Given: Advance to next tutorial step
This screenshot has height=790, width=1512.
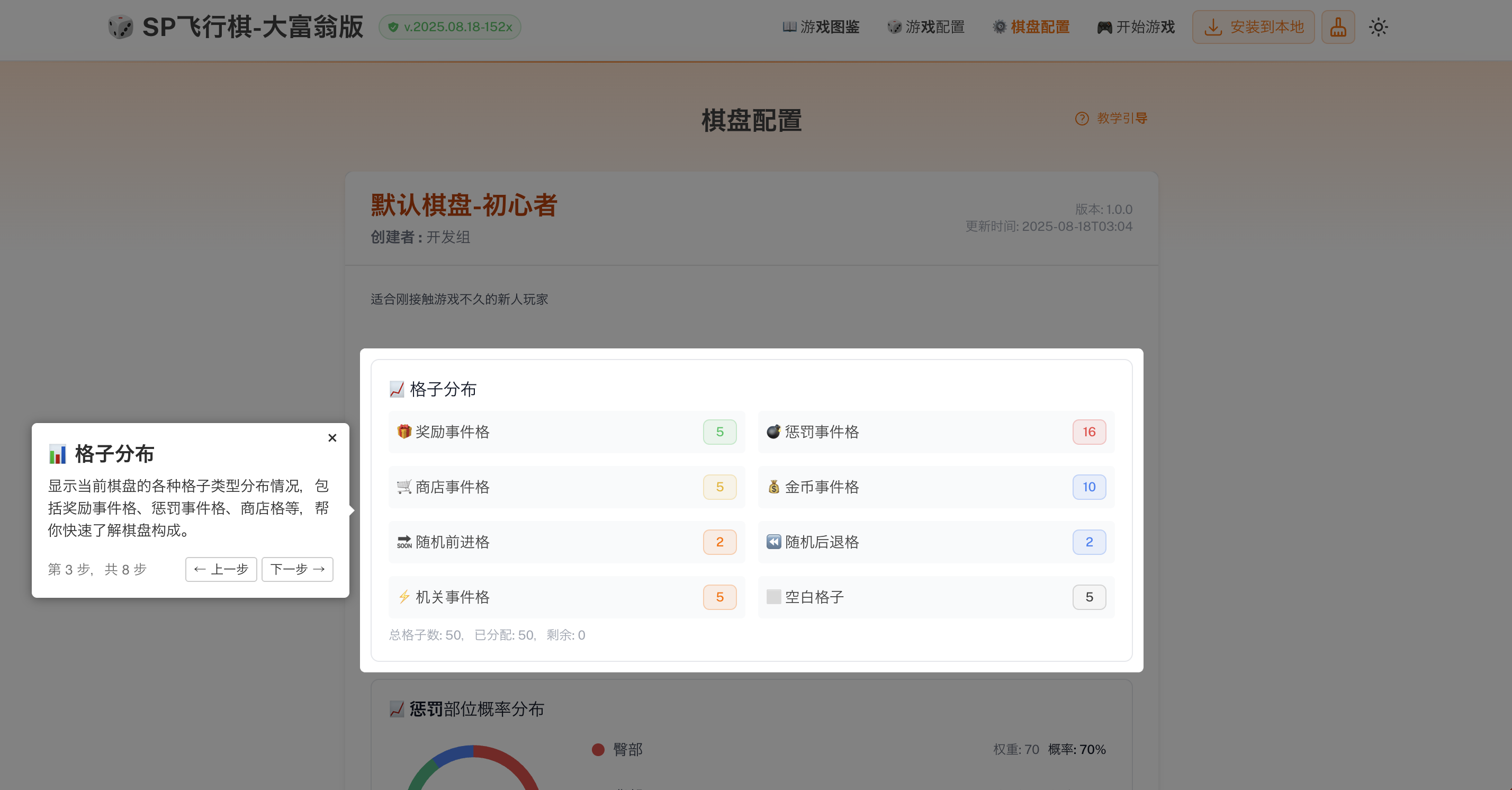Looking at the screenshot, I should click(x=297, y=569).
